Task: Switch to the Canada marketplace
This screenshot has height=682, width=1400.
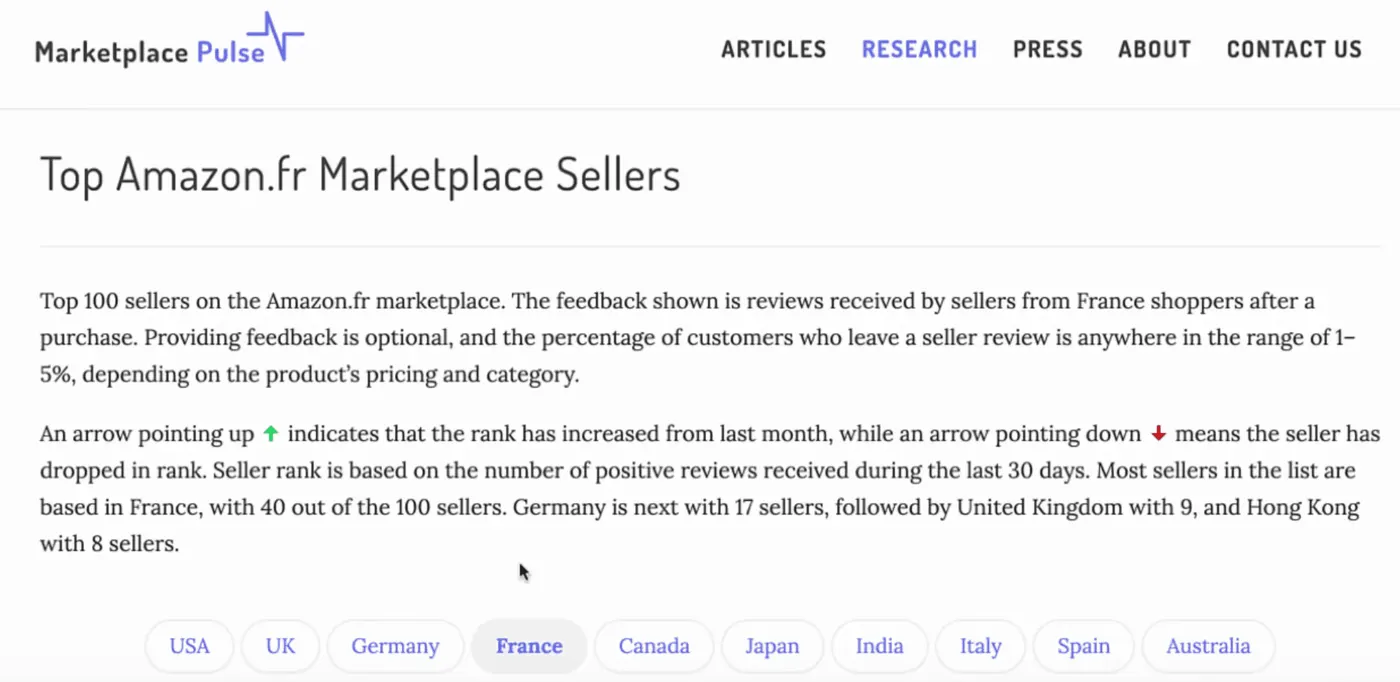Action: (x=654, y=646)
